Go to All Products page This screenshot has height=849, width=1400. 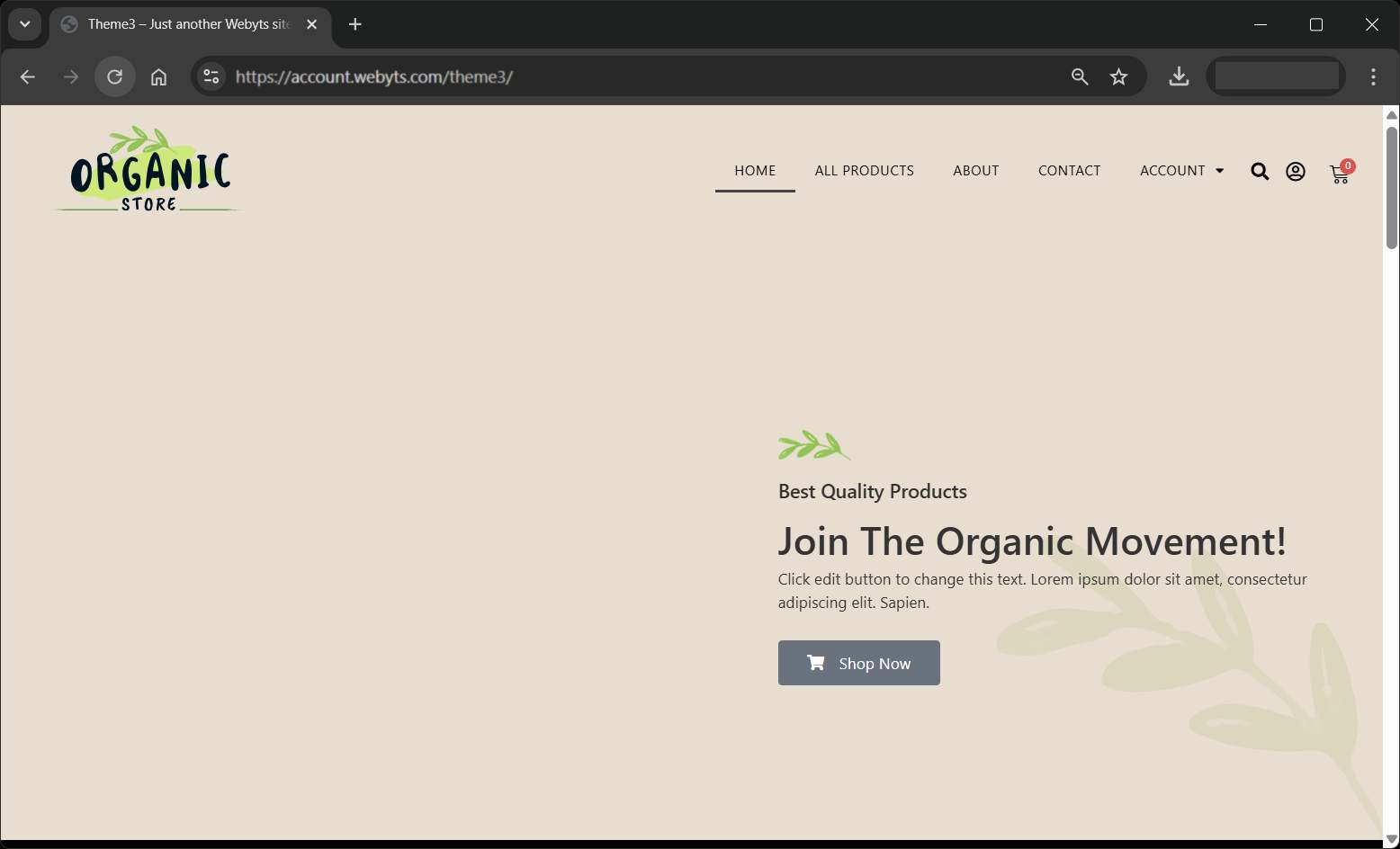864,171
